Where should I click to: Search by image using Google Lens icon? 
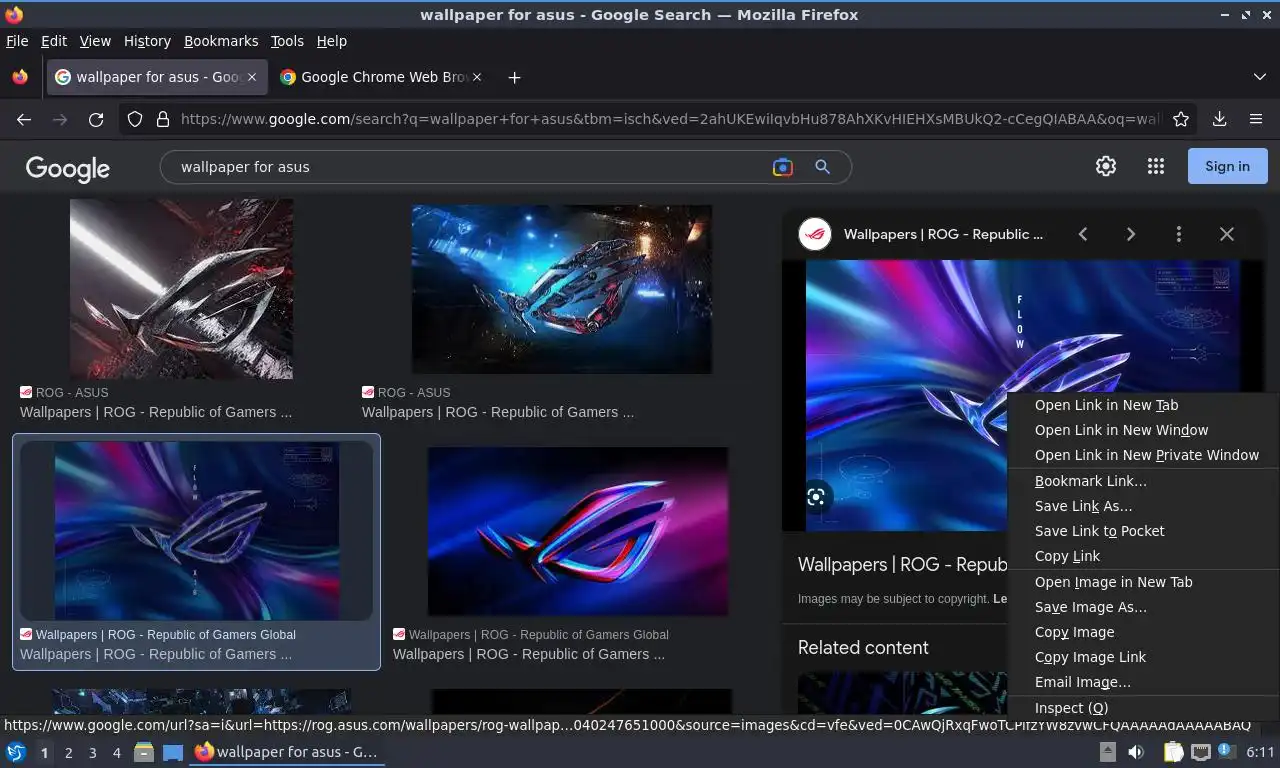point(783,167)
